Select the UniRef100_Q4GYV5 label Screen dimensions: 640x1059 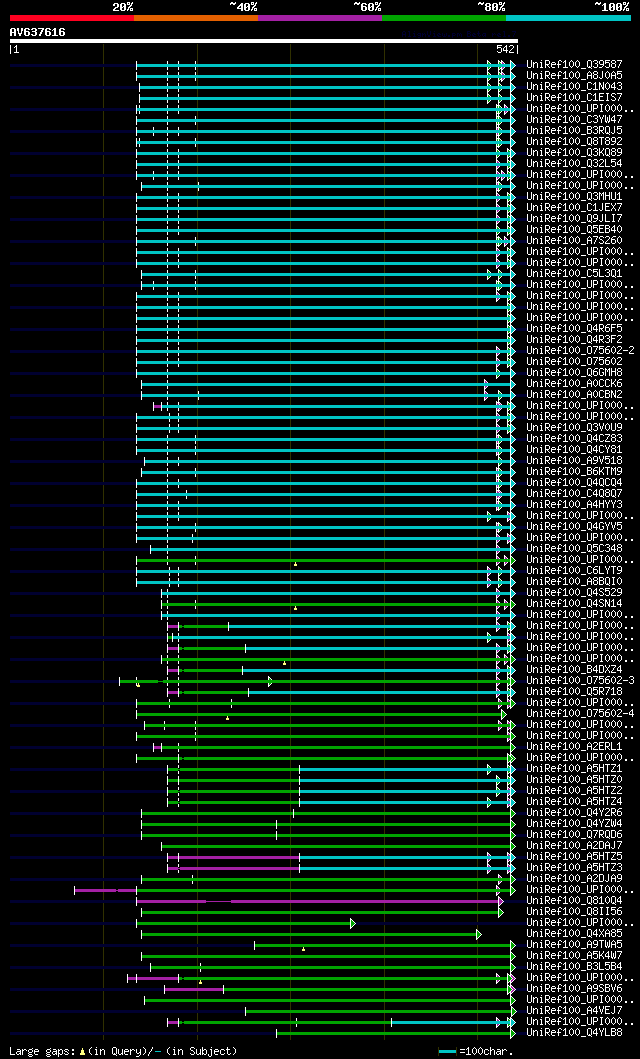575,527
